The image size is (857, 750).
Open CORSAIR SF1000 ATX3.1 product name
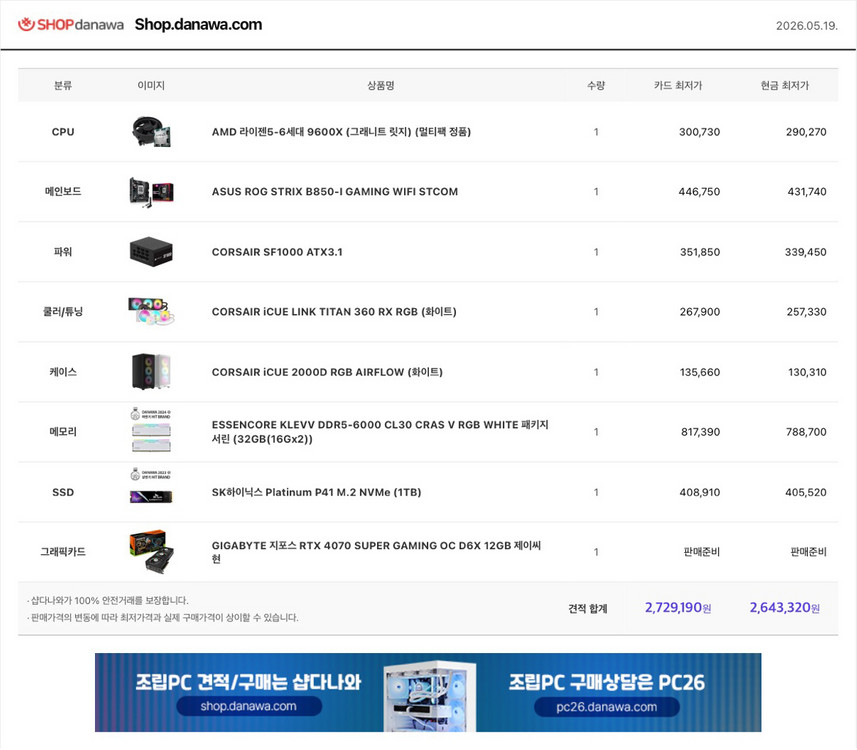coord(277,252)
